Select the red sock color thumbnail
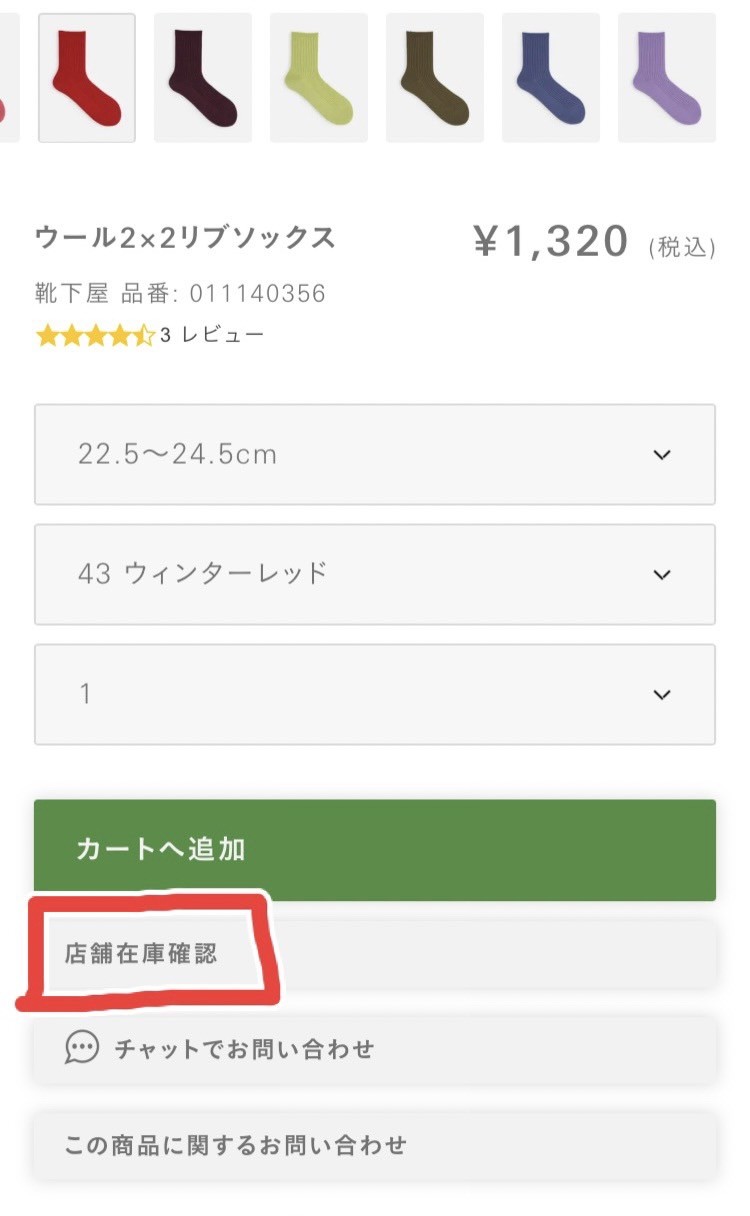This screenshot has height=1216, width=750. [x=87, y=78]
